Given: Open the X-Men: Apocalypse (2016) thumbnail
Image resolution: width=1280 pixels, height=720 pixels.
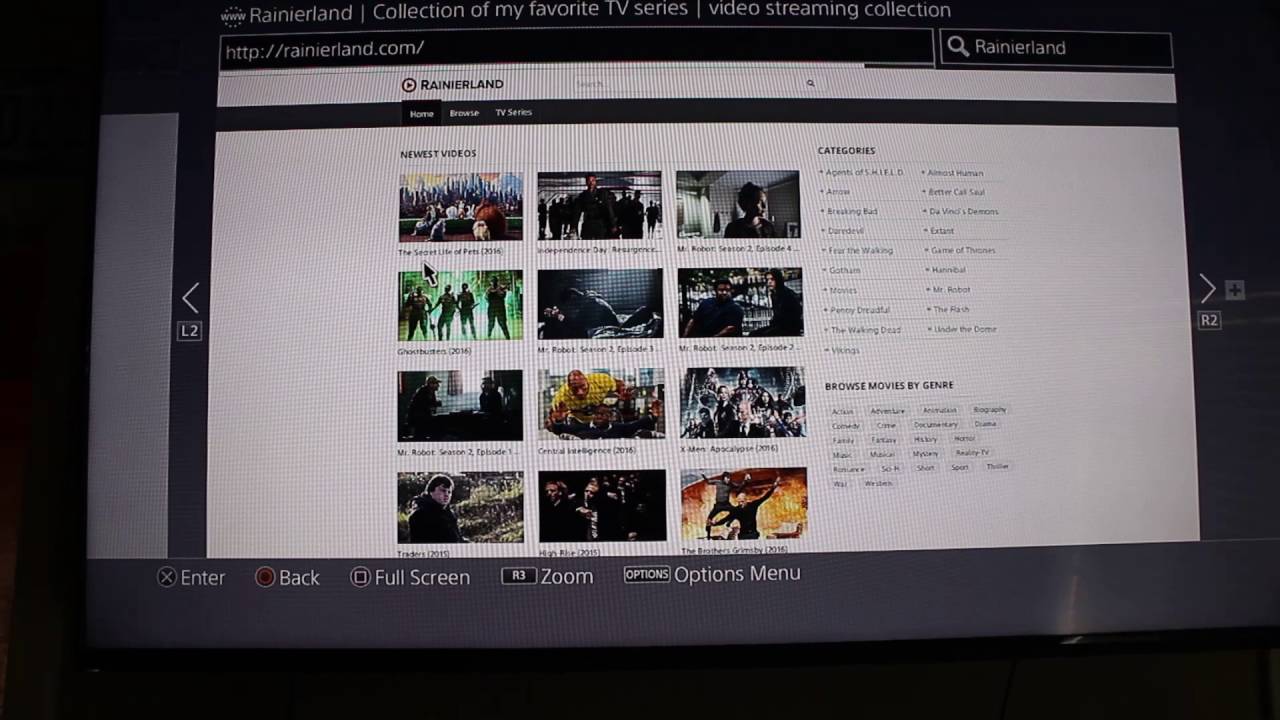Looking at the screenshot, I should click(x=743, y=402).
